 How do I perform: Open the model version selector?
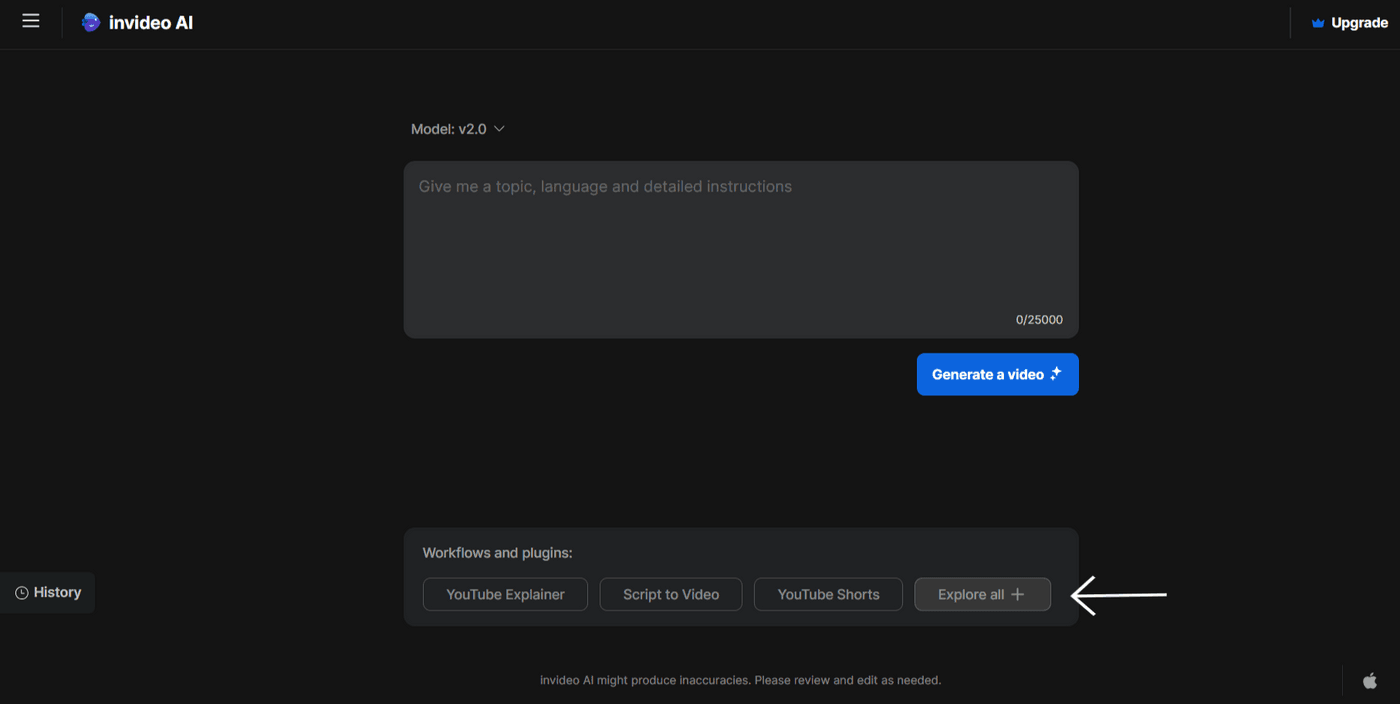[459, 128]
